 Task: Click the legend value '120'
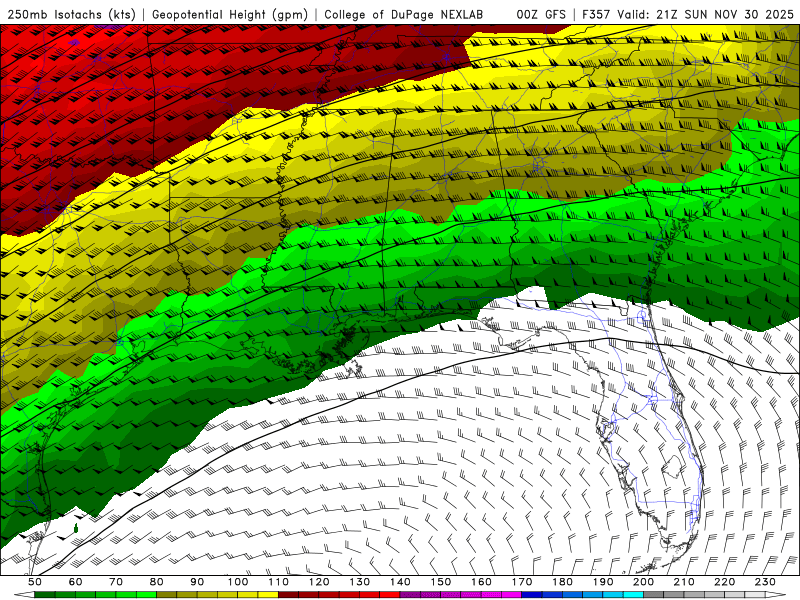click(319, 582)
